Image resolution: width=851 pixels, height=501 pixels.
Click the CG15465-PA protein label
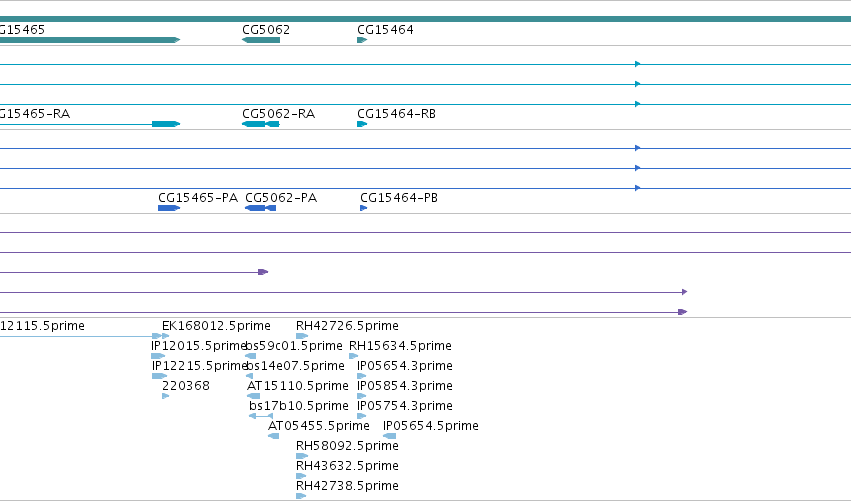click(198, 198)
